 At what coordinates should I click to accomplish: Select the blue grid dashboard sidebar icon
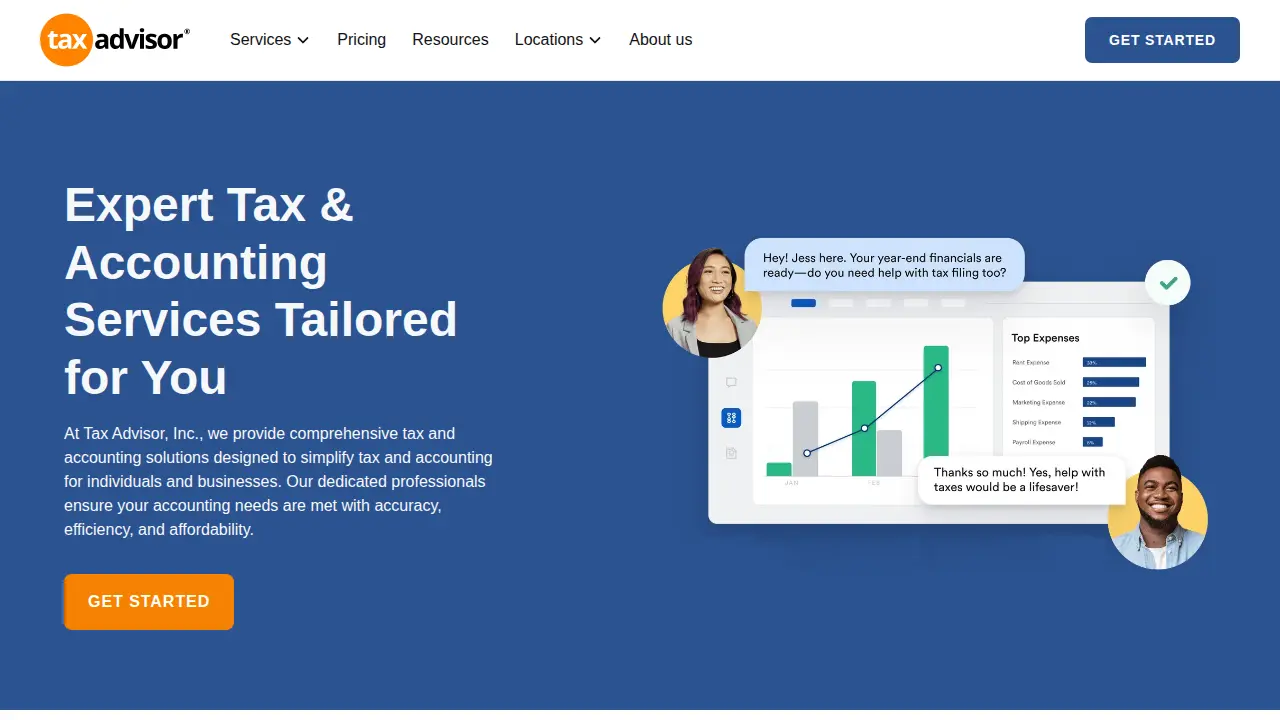731,418
